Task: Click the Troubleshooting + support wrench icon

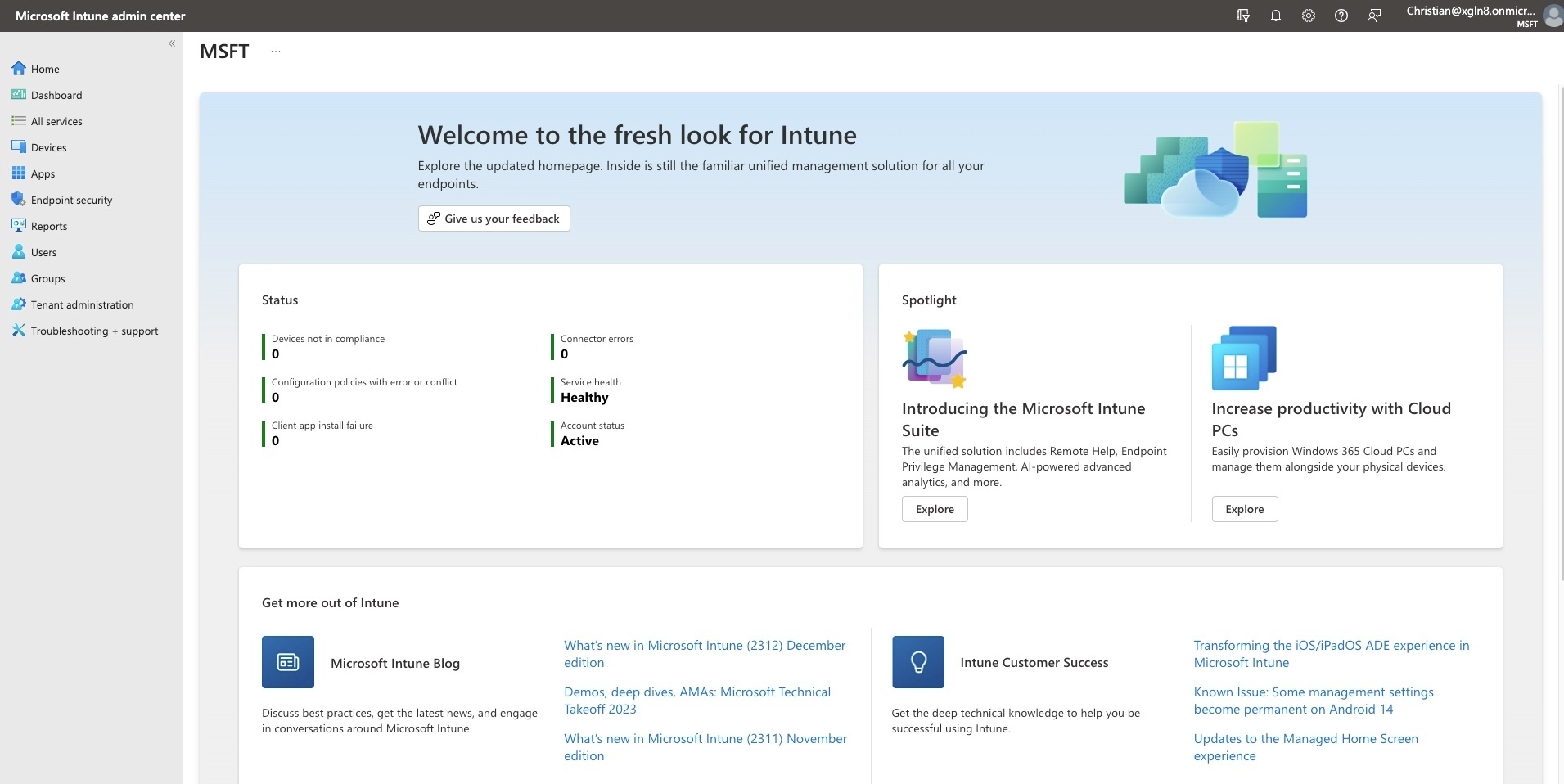Action: pos(19,331)
